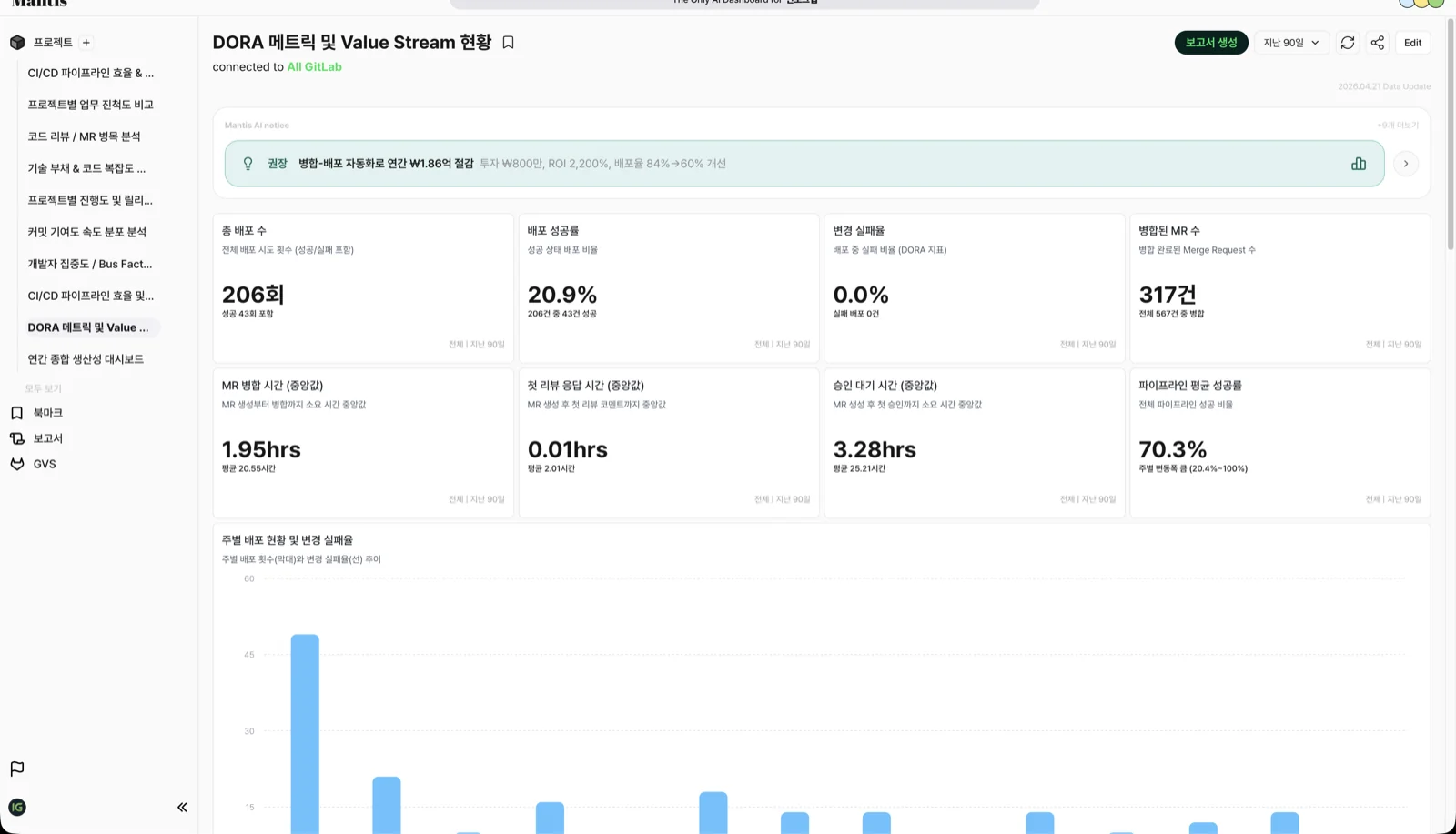Click the bookmark icon beside dashboard title
The height and width of the screenshot is (834, 1456).
point(508,43)
